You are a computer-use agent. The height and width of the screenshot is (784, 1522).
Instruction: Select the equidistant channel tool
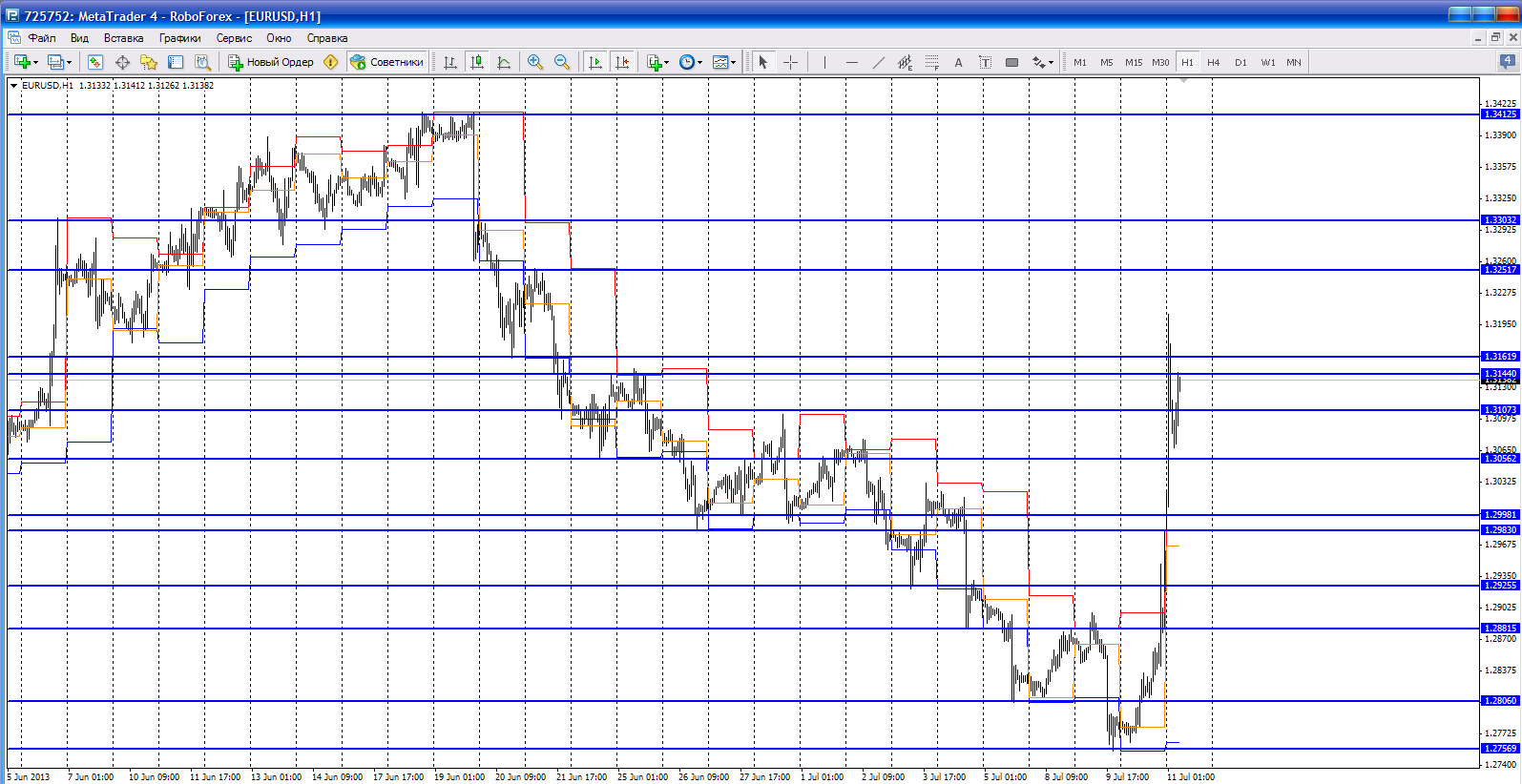(905, 62)
